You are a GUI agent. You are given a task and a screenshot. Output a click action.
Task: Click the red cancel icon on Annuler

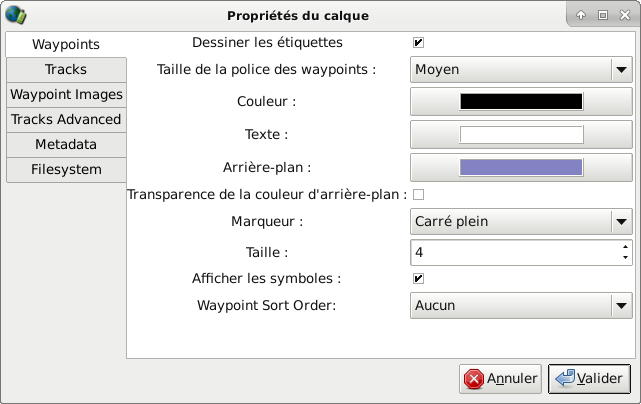(x=473, y=379)
